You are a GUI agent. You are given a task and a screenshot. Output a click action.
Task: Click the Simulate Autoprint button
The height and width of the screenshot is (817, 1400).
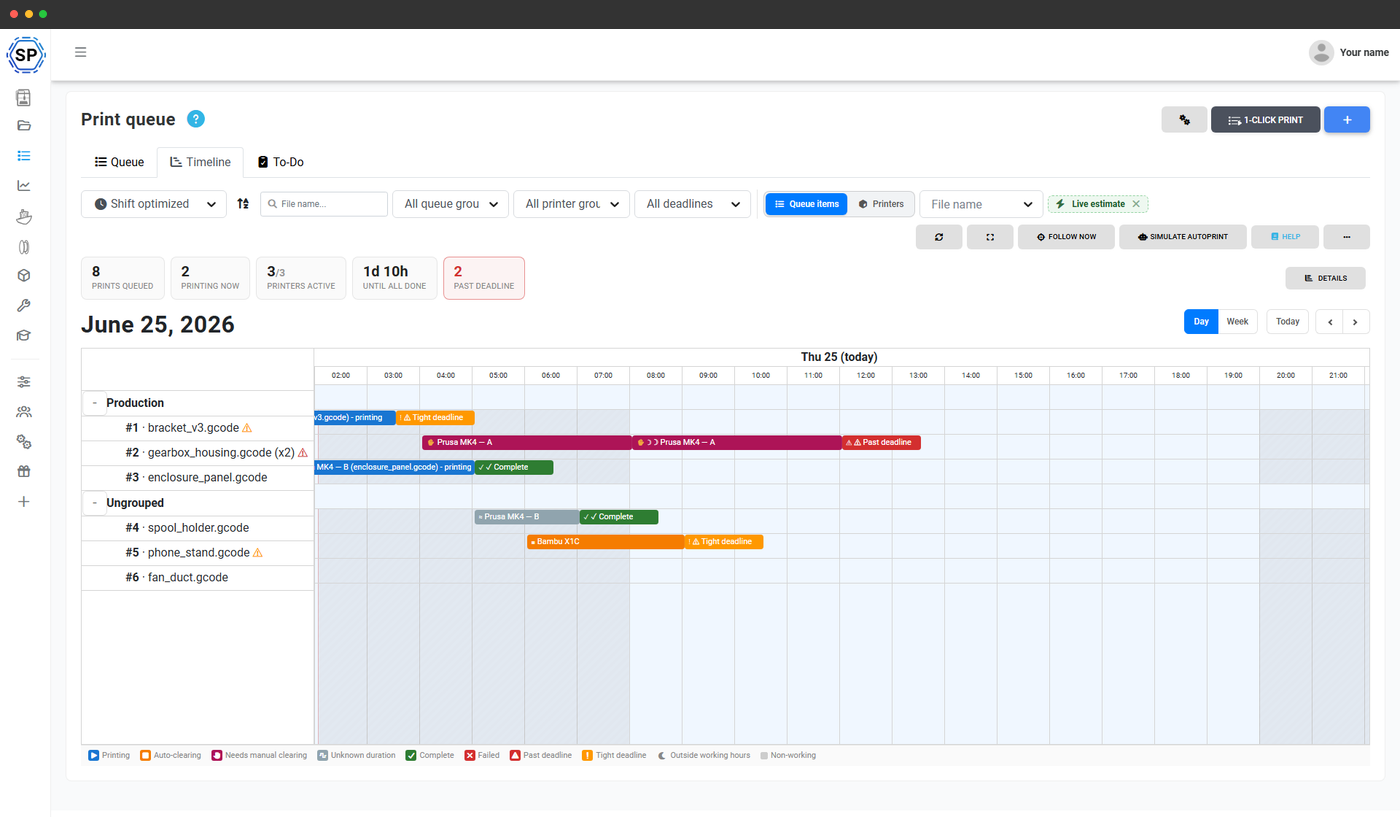[x=1183, y=237]
